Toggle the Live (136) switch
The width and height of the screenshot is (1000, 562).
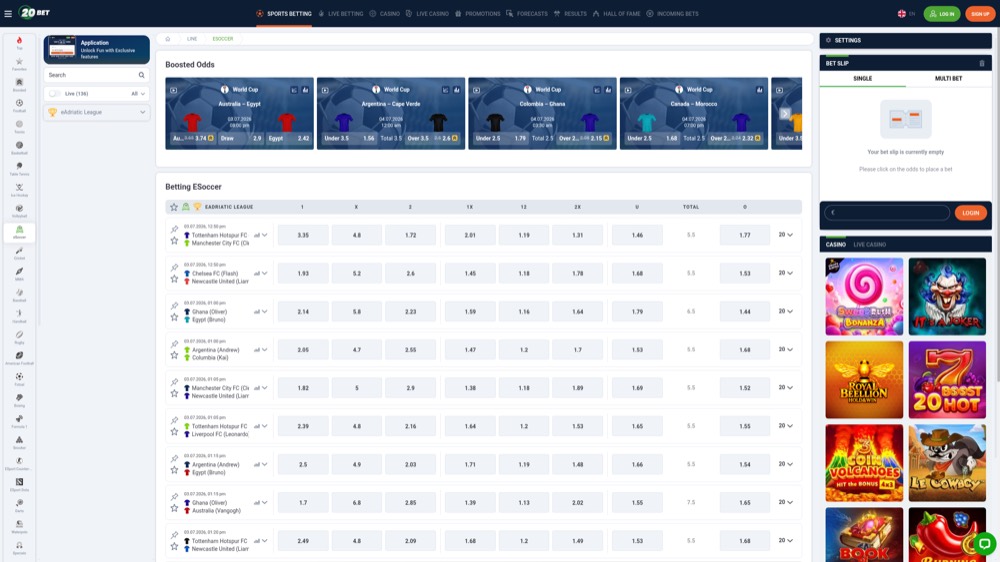(55, 94)
